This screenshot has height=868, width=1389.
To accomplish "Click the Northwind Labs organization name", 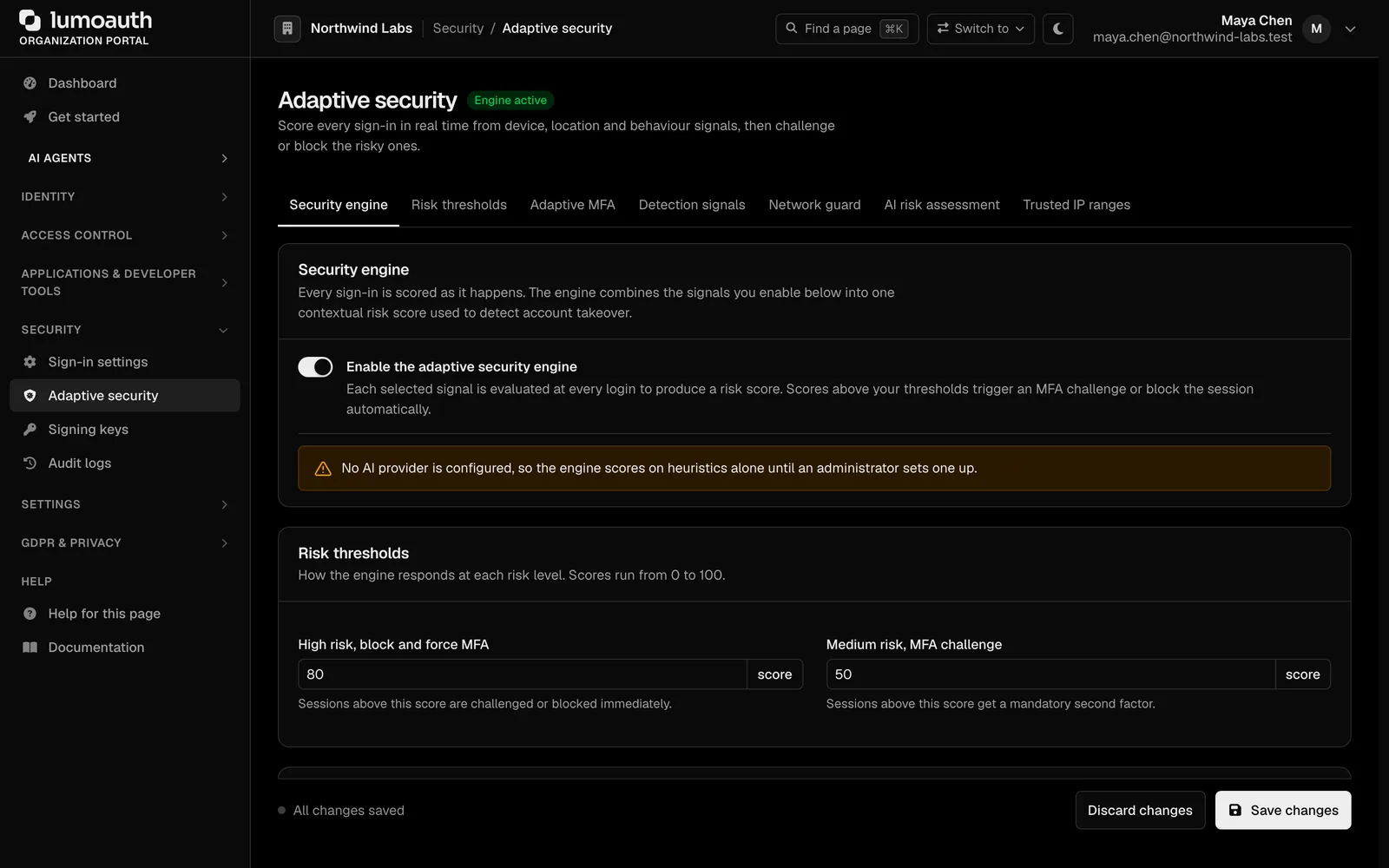I will tap(361, 29).
